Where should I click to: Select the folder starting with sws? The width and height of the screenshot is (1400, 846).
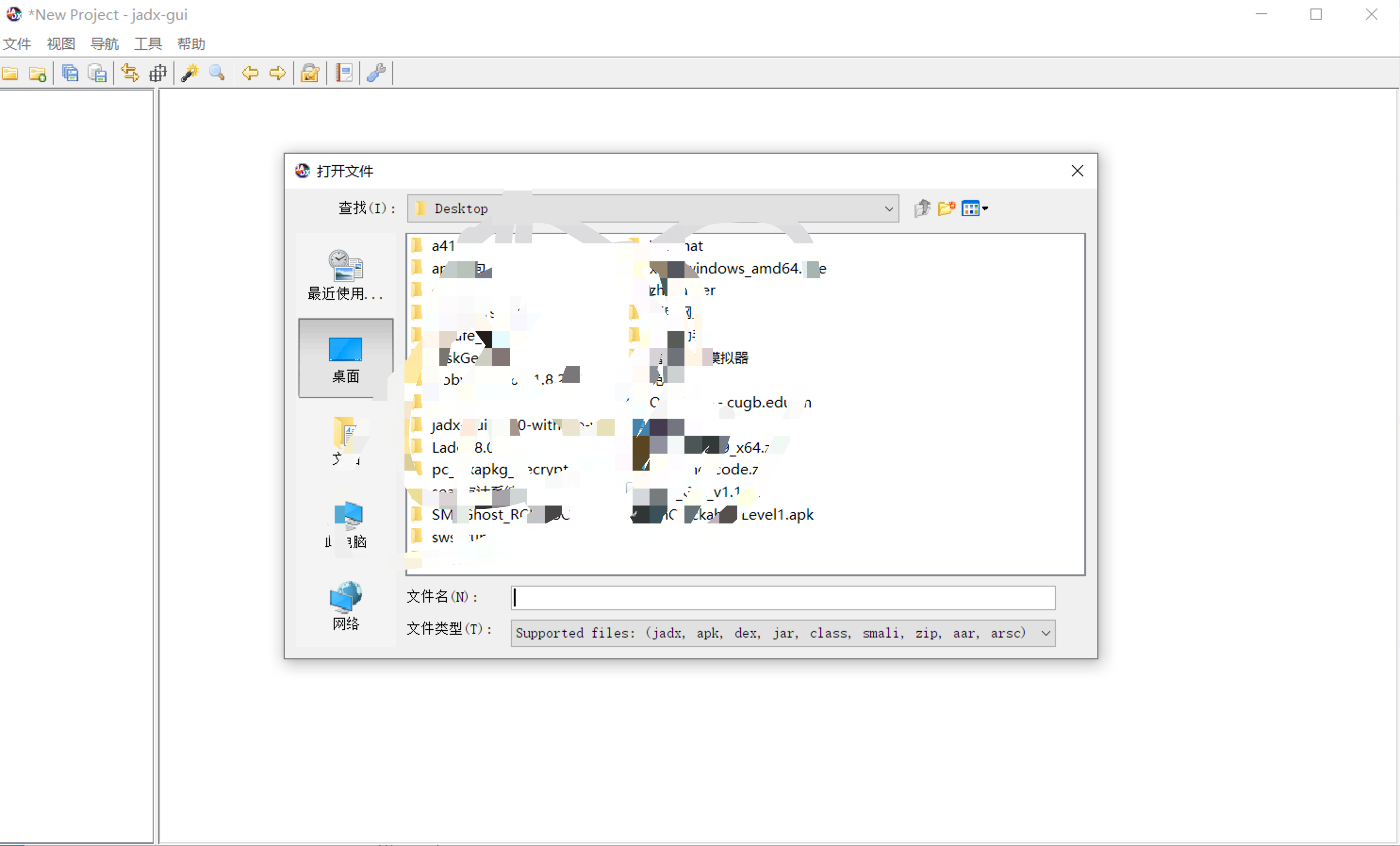click(449, 537)
